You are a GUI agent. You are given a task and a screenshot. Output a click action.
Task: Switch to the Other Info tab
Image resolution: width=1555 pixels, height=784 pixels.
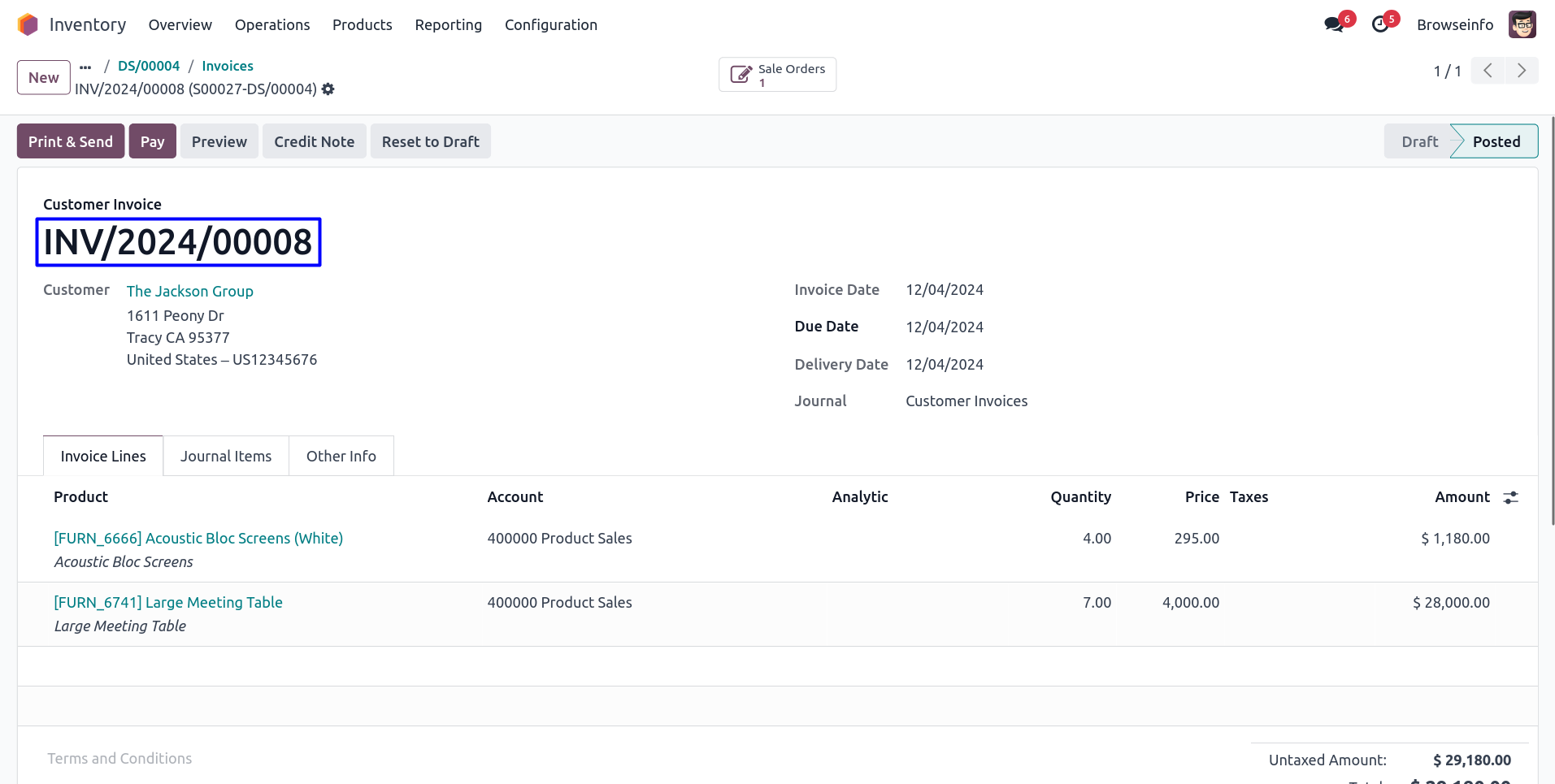tap(341, 457)
